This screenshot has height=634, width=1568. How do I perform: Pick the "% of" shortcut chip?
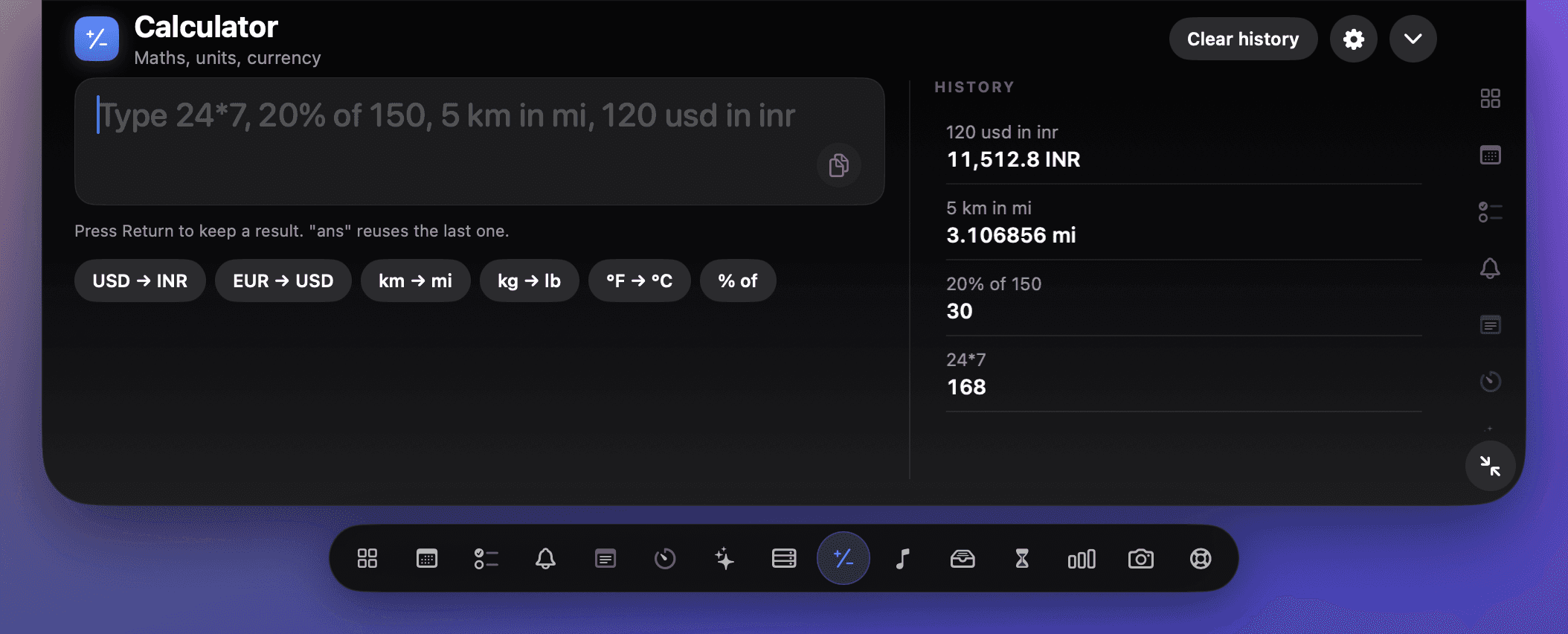click(738, 281)
